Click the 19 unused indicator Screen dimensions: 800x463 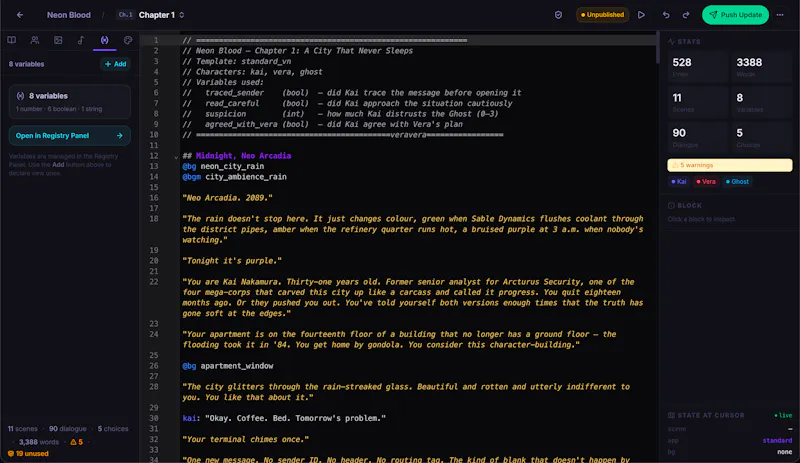pos(28,453)
